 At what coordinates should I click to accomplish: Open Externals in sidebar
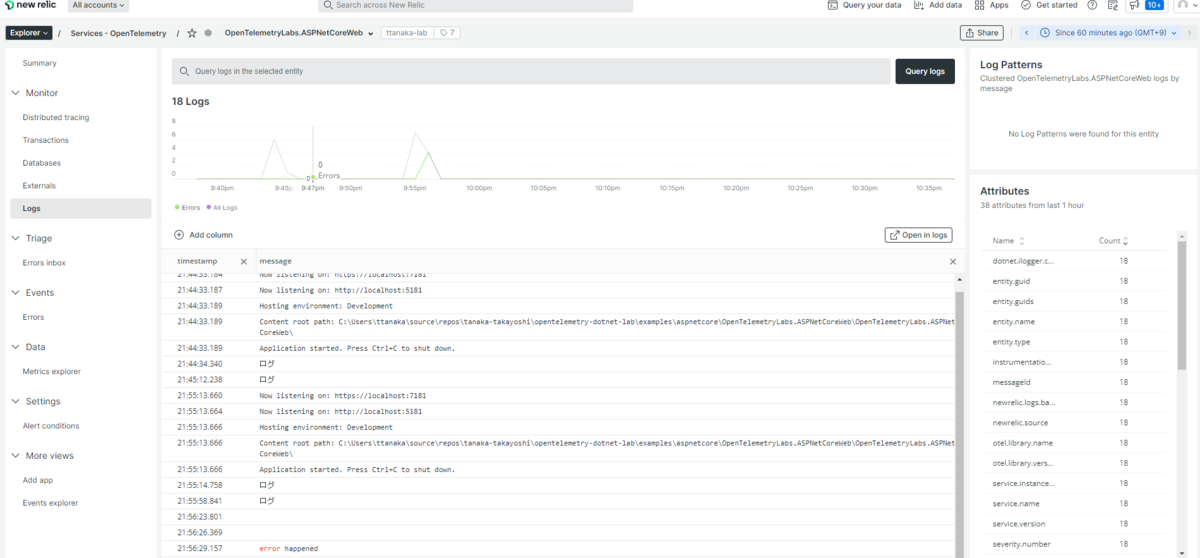click(x=39, y=186)
